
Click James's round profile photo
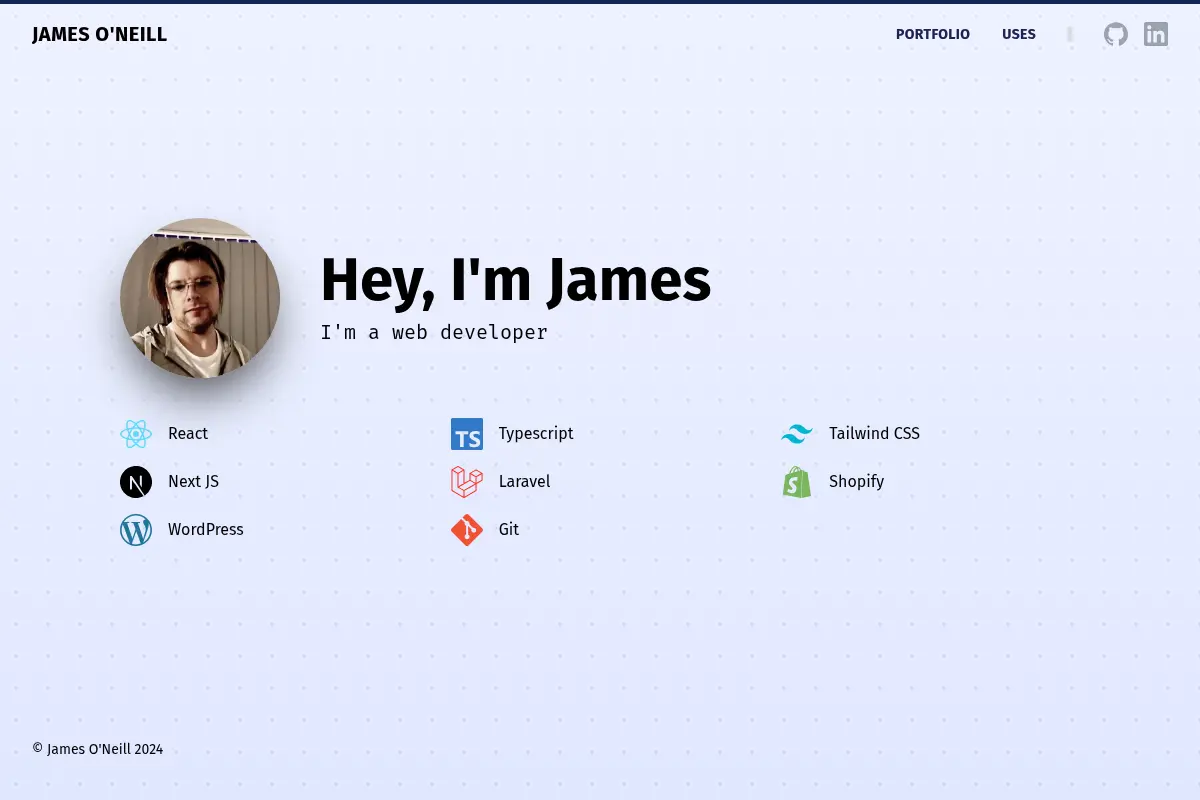tap(200, 298)
